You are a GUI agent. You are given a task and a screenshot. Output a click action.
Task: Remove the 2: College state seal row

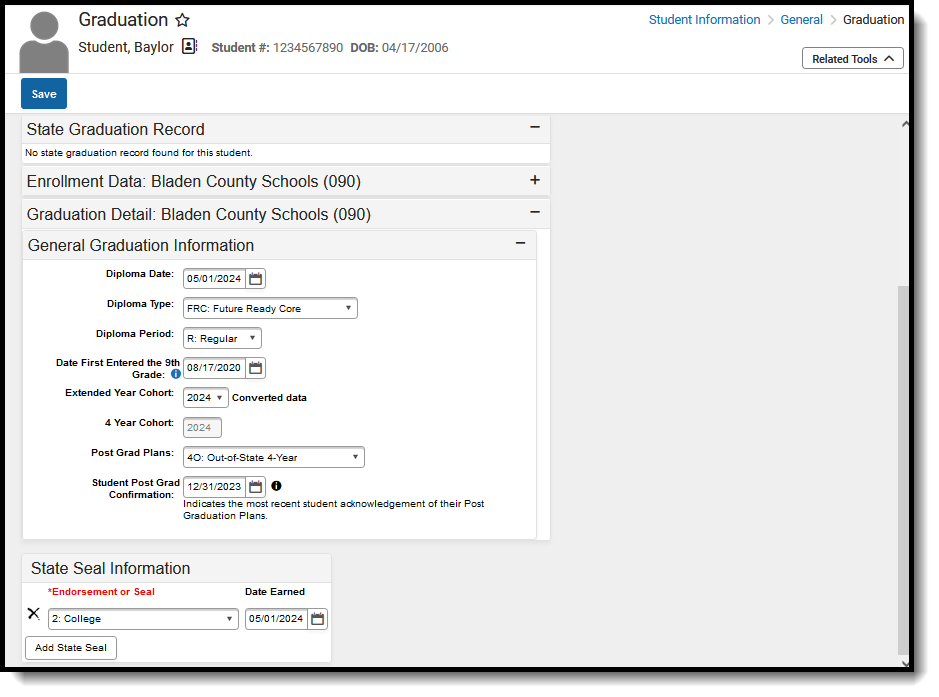34,613
